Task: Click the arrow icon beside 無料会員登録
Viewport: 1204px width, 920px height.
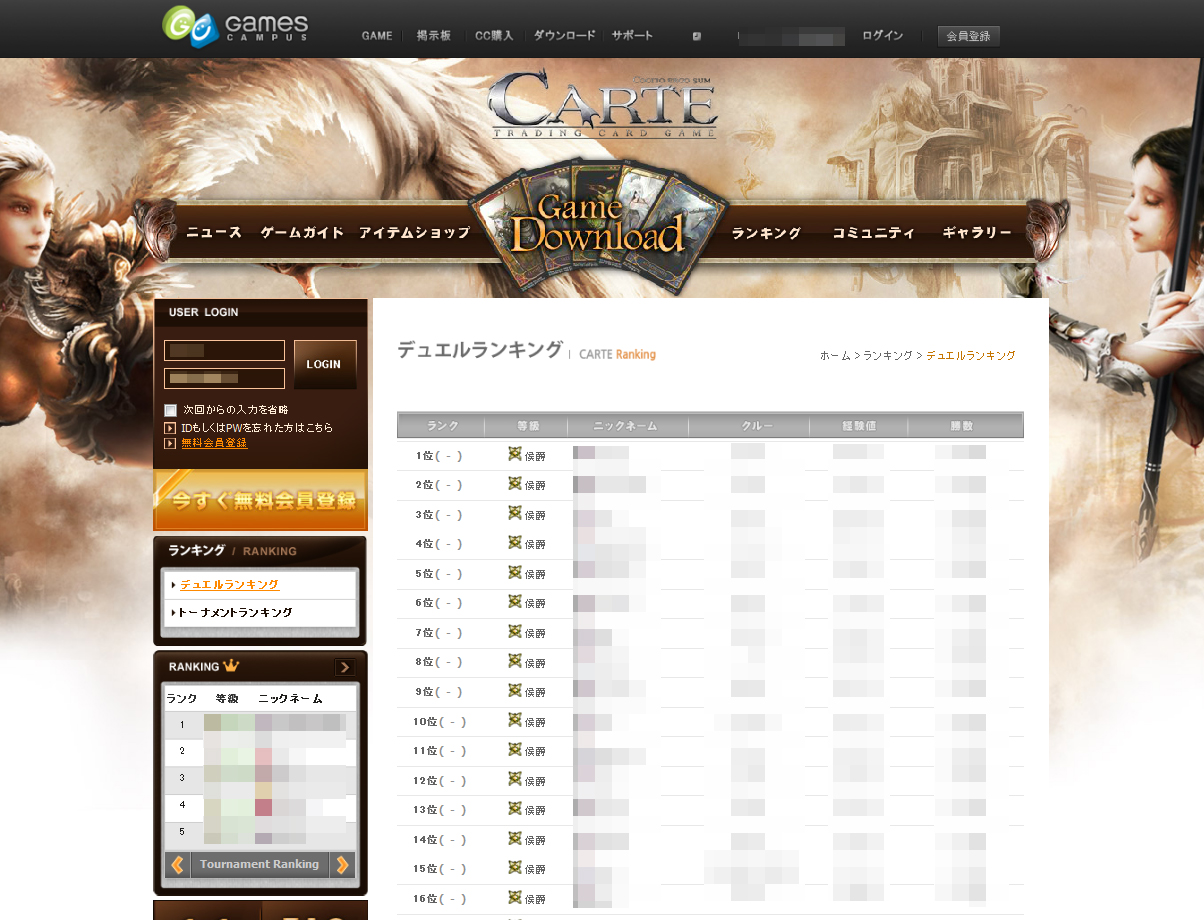Action: (170, 443)
